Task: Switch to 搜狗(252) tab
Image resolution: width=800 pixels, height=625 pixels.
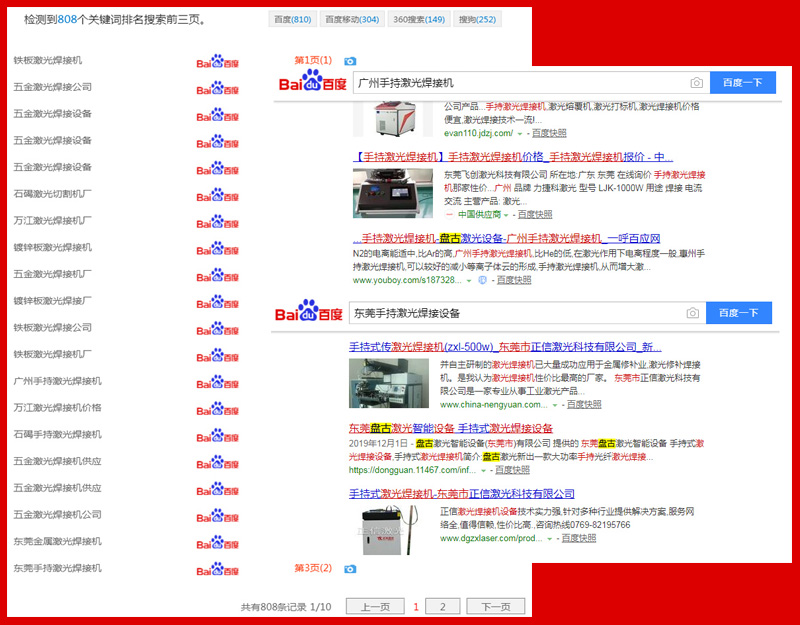Action: coord(478,19)
